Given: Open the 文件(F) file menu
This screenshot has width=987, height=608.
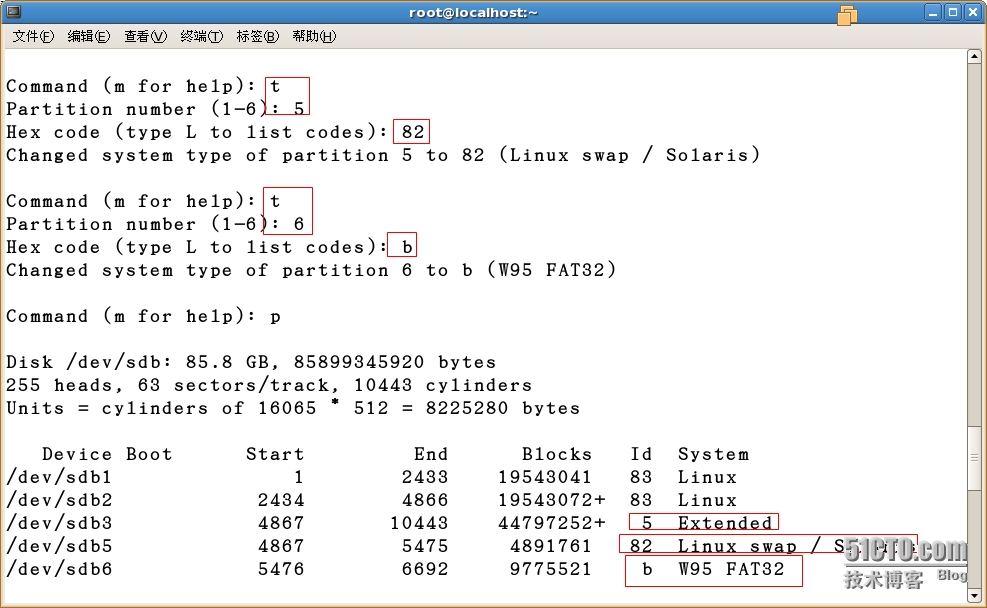Looking at the screenshot, I should tap(33, 37).
